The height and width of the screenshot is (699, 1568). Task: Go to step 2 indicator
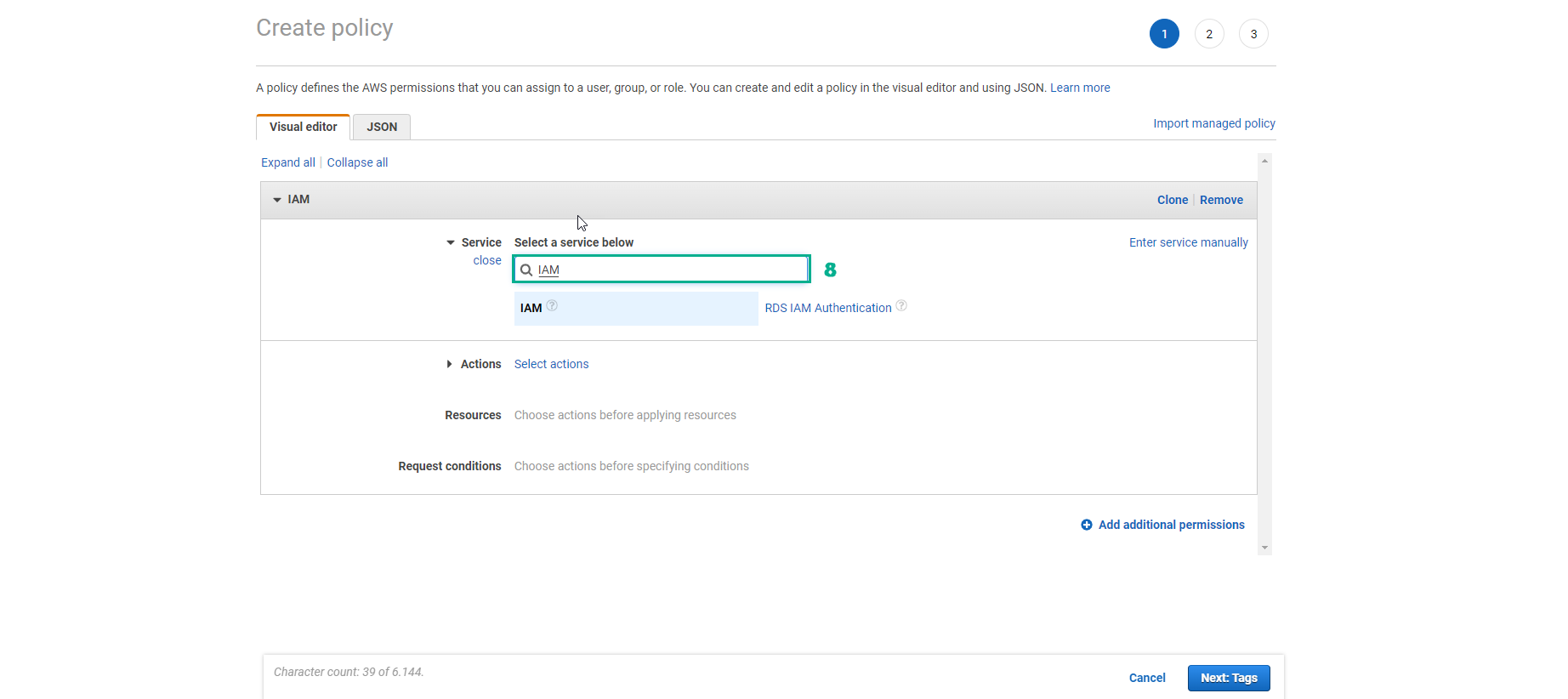tap(1209, 34)
